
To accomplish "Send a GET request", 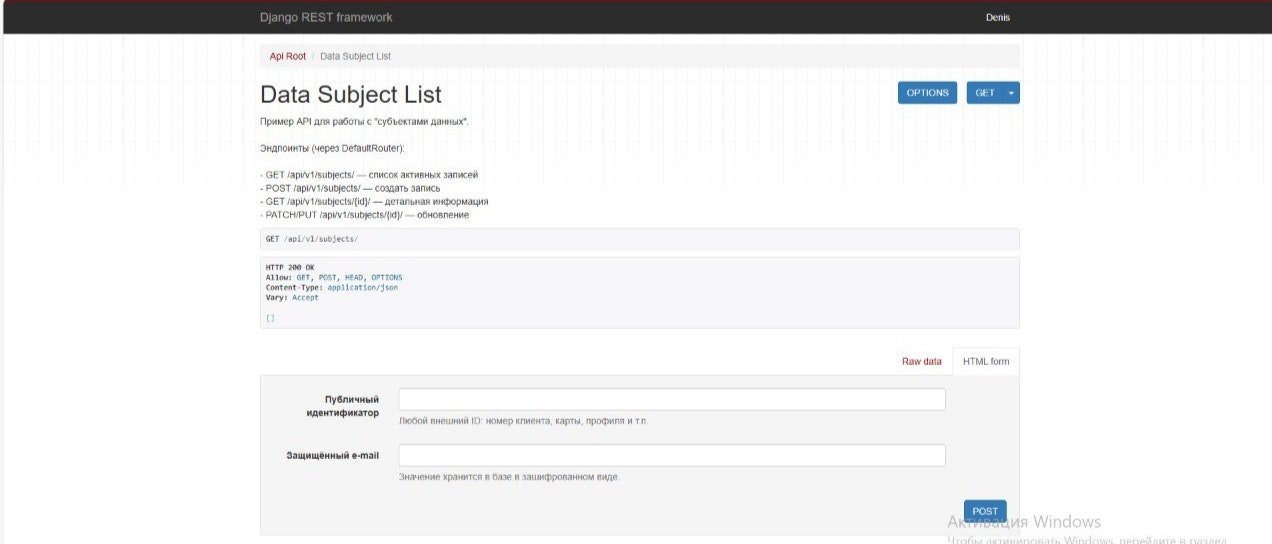I will pyautogui.click(x=985, y=93).
